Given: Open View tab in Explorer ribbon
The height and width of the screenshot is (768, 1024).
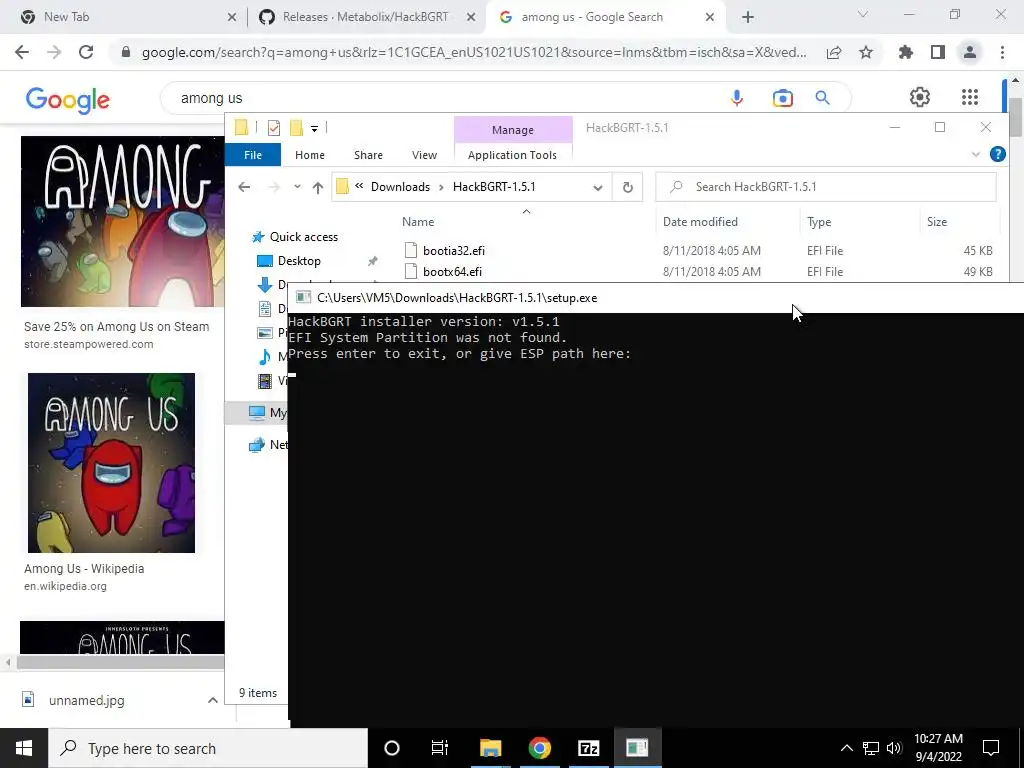Looking at the screenshot, I should coord(424,155).
